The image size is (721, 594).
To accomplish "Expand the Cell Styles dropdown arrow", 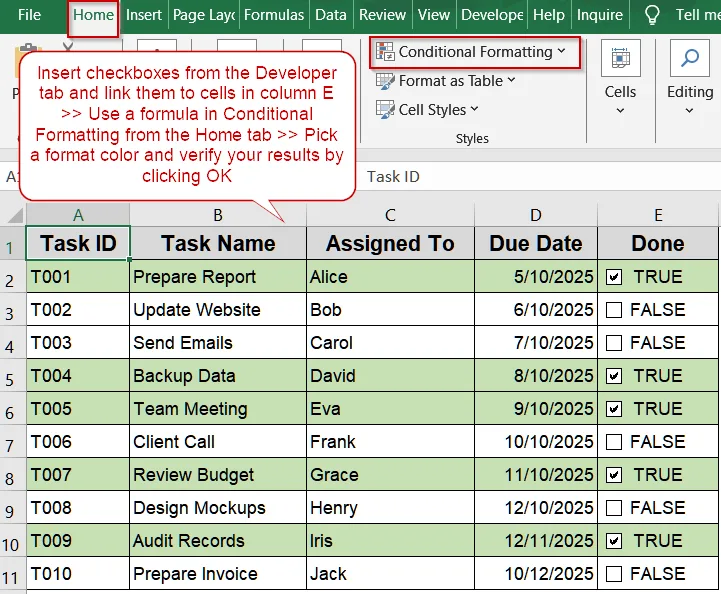I will [x=475, y=109].
